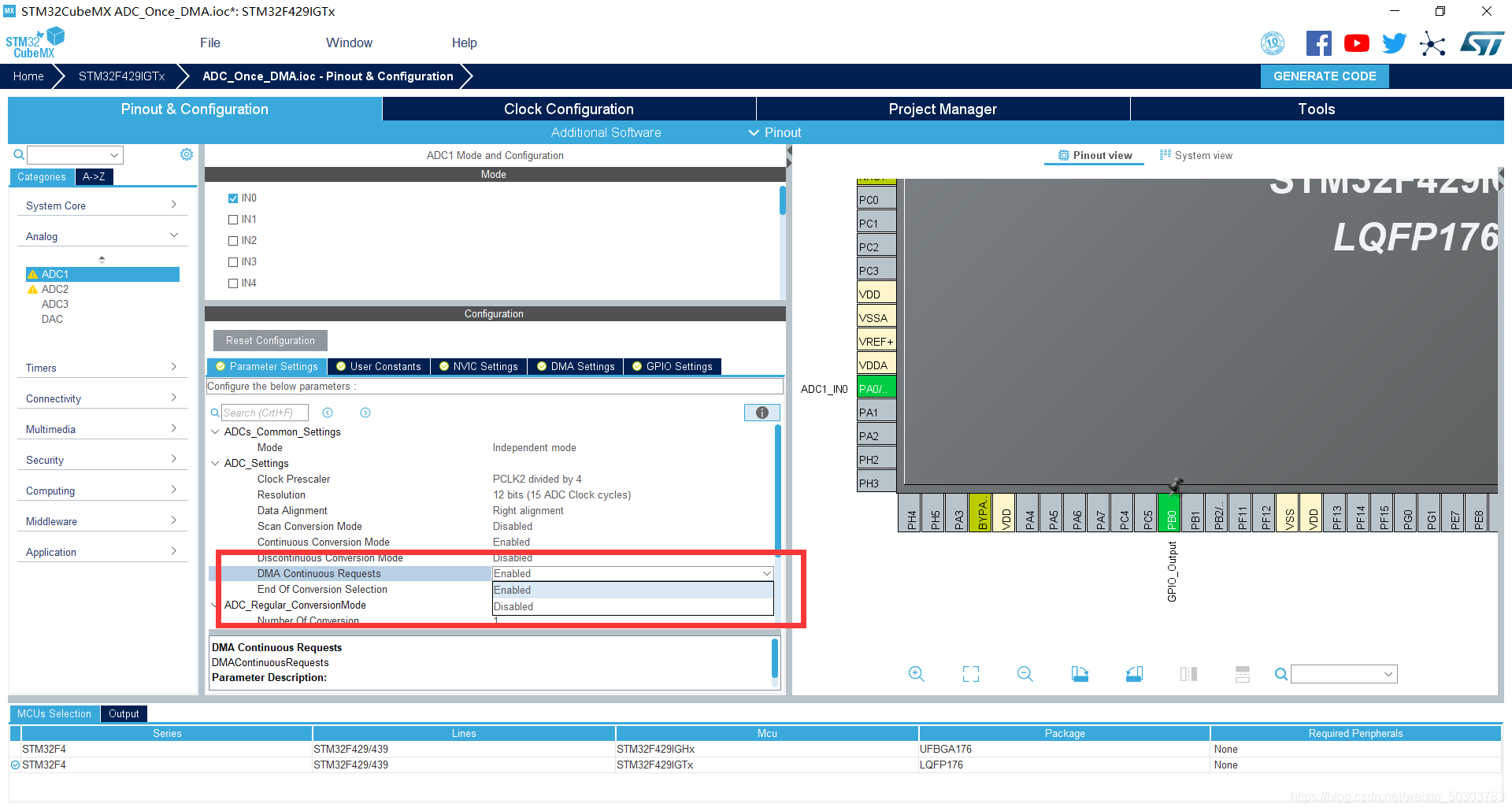This screenshot has height=811, width=1512.
Task: Open the DMA Settings tab
Action: (576, 366)
